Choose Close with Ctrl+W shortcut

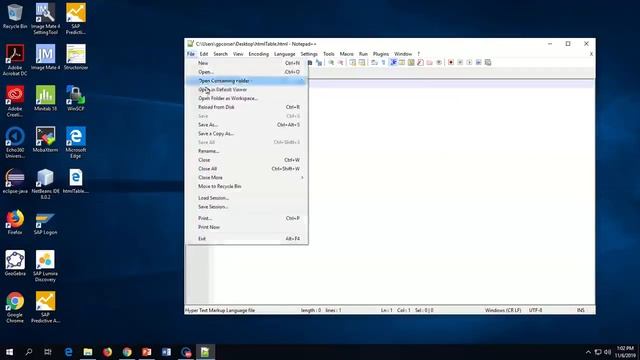pos(247,160)
